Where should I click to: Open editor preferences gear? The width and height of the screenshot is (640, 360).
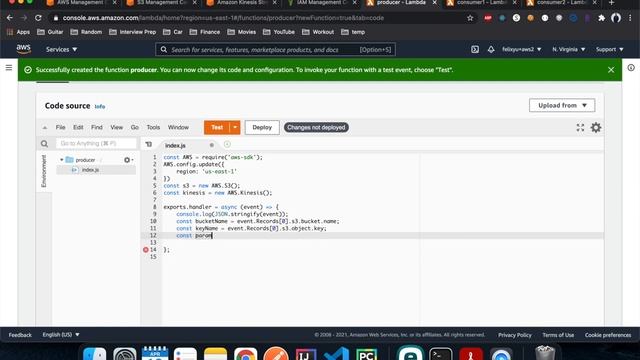tap(596, 127)
